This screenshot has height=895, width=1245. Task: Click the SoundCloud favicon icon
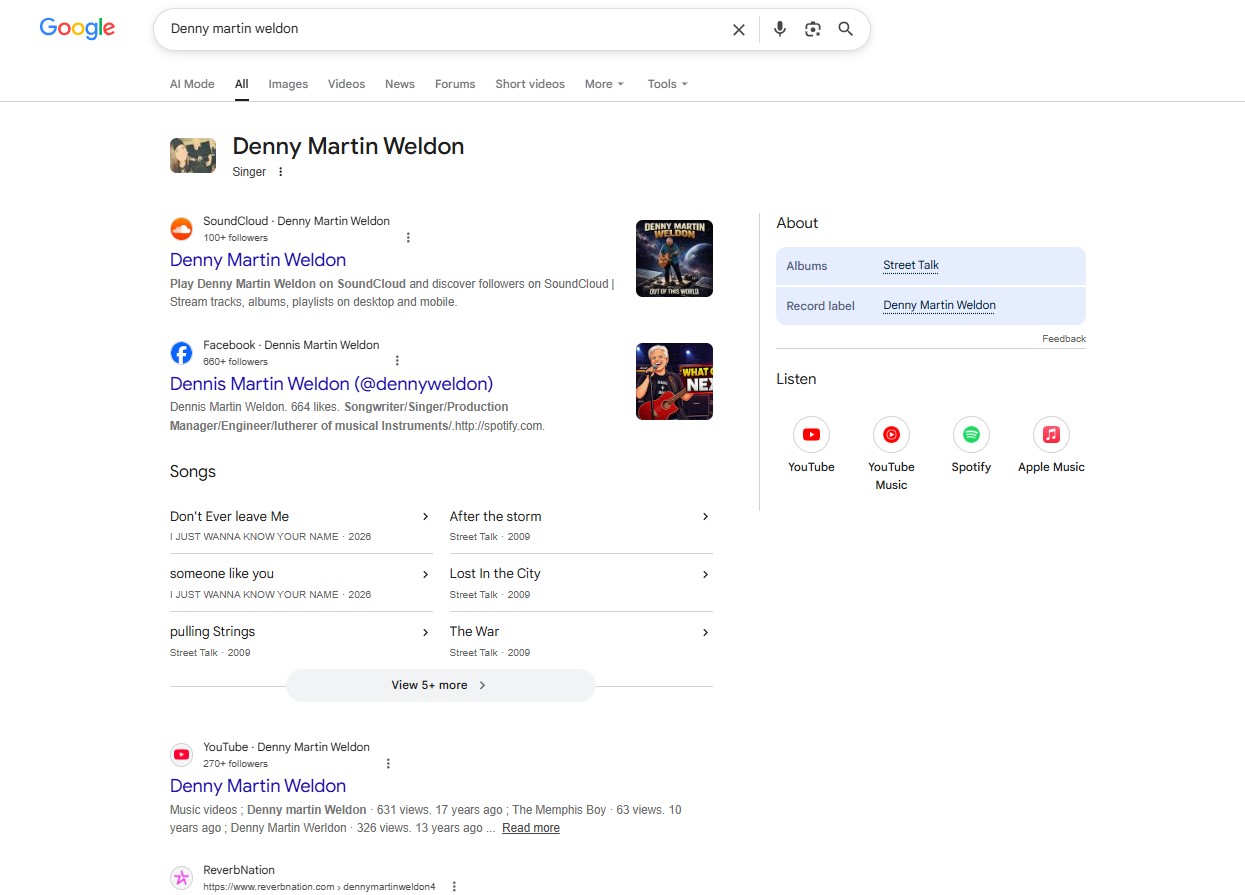tap(181, 229)
